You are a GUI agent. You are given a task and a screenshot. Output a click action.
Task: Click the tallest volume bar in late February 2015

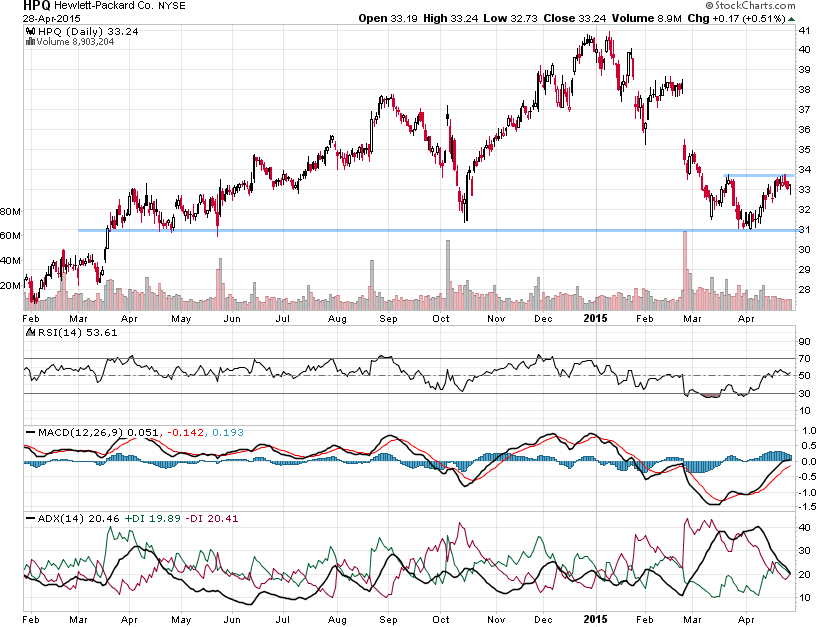[x=685, y=271]
